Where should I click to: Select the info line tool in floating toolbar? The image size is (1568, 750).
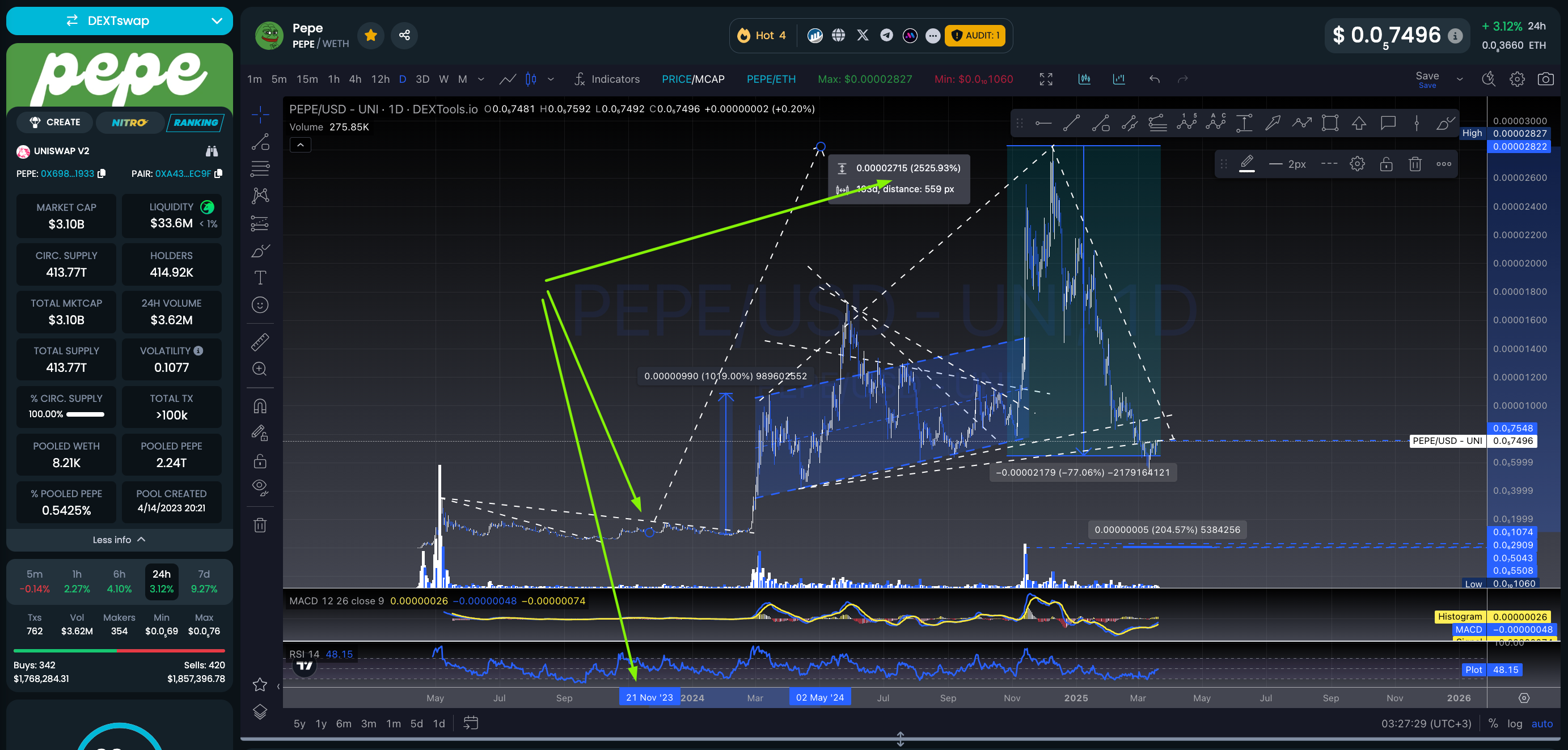[x=1101, y=124]
